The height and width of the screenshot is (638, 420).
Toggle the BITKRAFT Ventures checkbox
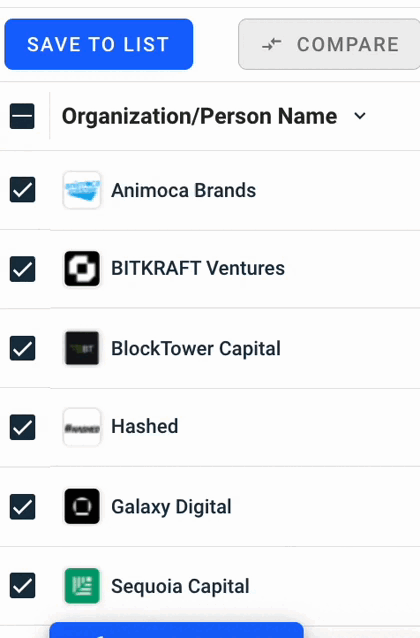pos(22,269)
